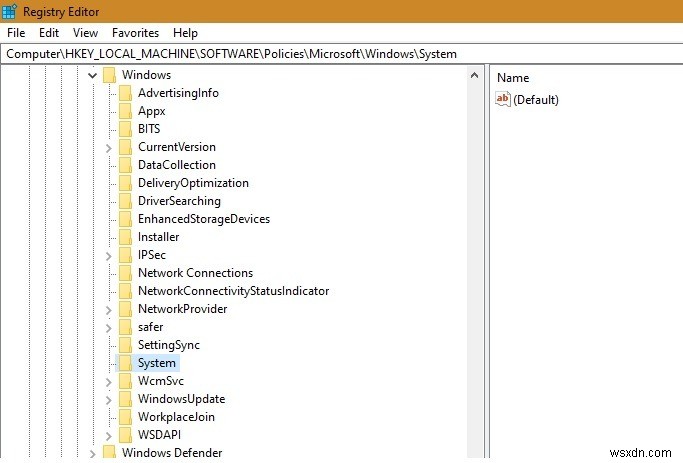Select the Windows Defender key label
Screen dimensions: 683x463
[x=172, y=453]
